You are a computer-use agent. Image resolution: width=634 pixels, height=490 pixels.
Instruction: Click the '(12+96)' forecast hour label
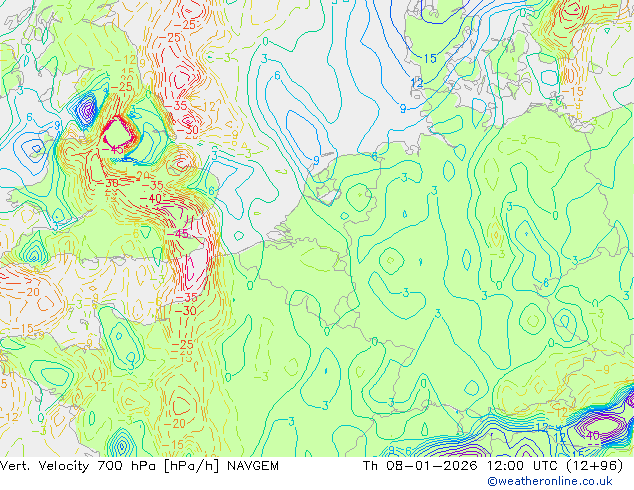[594, 466]
